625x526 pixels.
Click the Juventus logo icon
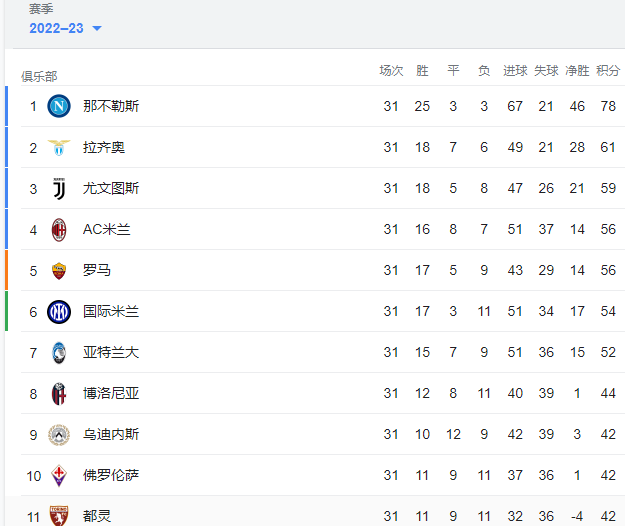tap(59, 188)
